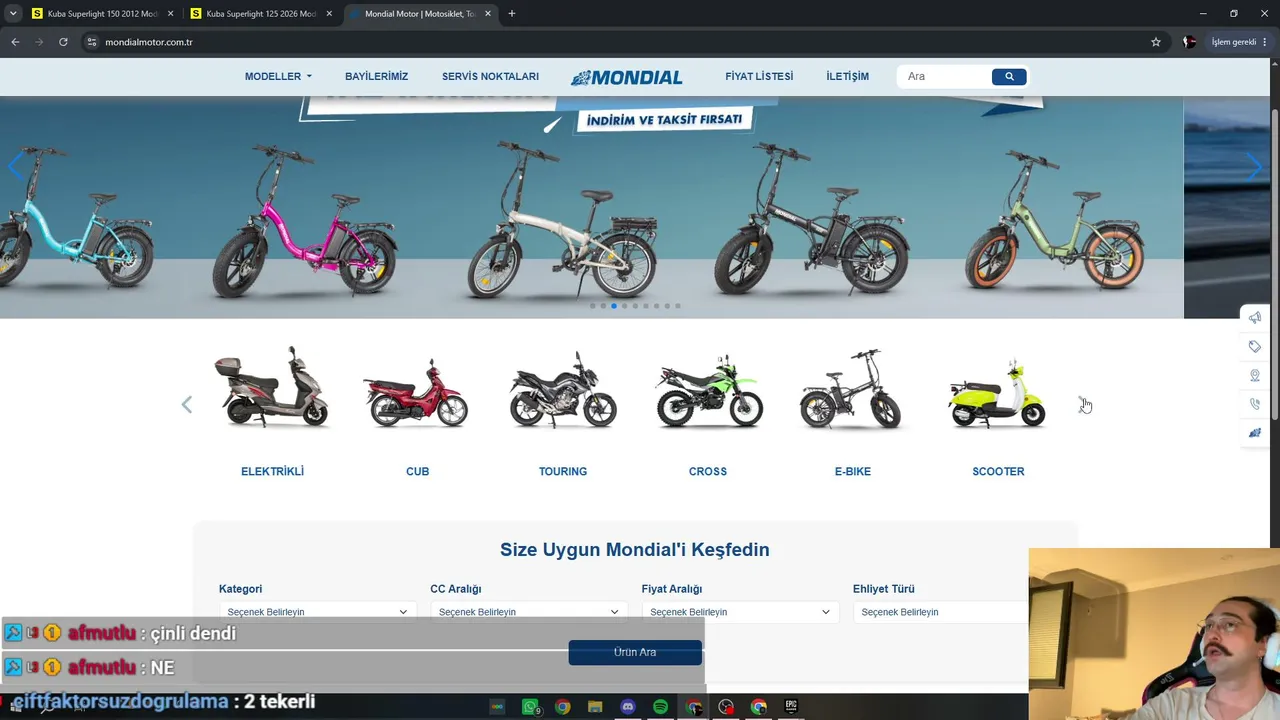Open Epic Games Launcher from the taskbar
This screenshot has width=1280, height=720.
point(791,707)
